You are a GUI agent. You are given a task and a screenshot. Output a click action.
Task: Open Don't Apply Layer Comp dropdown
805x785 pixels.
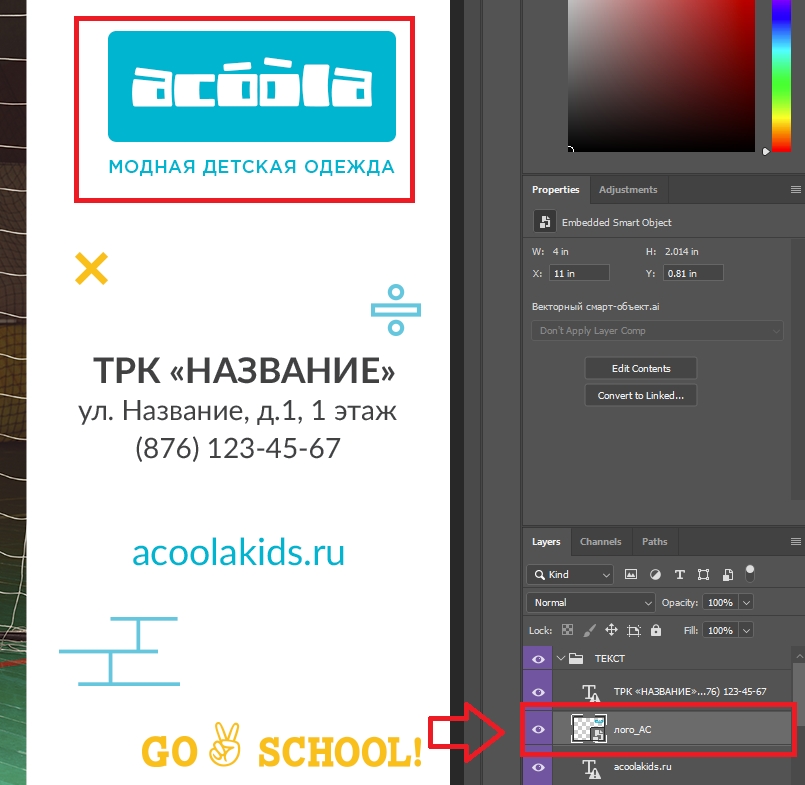[x=657, y=331]
